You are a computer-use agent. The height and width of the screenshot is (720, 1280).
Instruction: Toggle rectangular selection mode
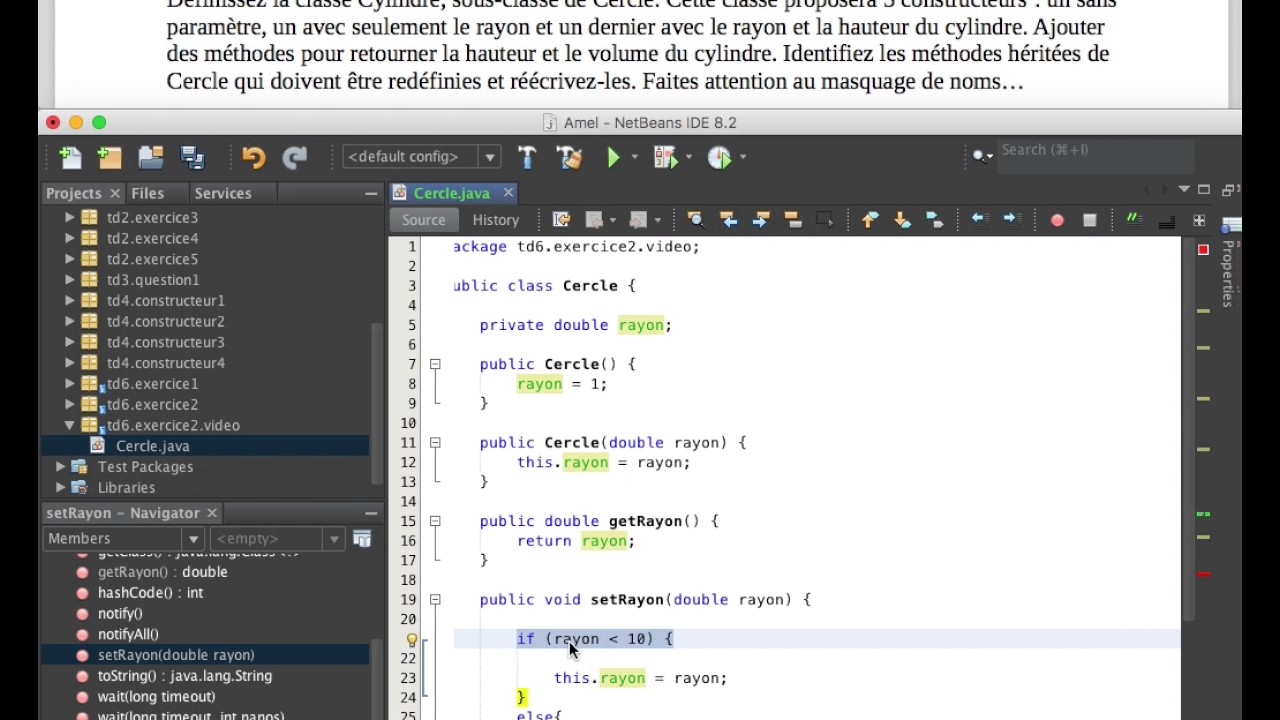coord(824,220)
